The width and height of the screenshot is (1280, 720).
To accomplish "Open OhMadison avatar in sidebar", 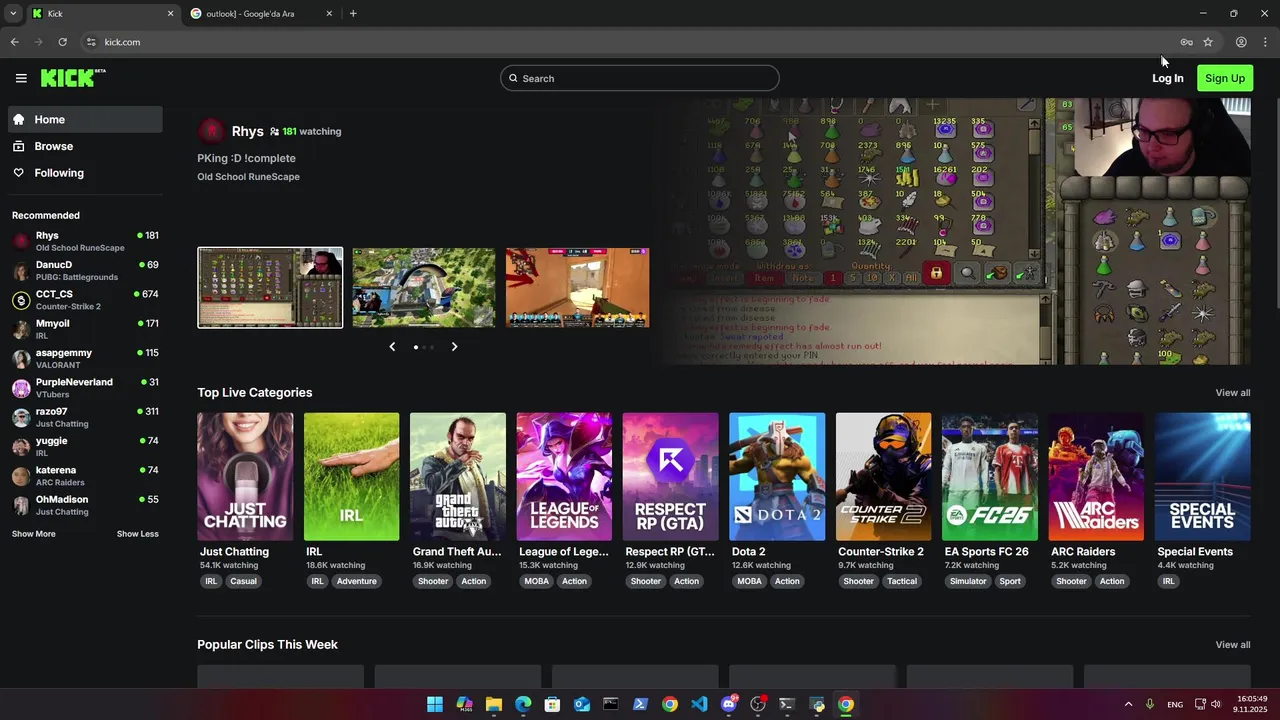I will 21,505.
